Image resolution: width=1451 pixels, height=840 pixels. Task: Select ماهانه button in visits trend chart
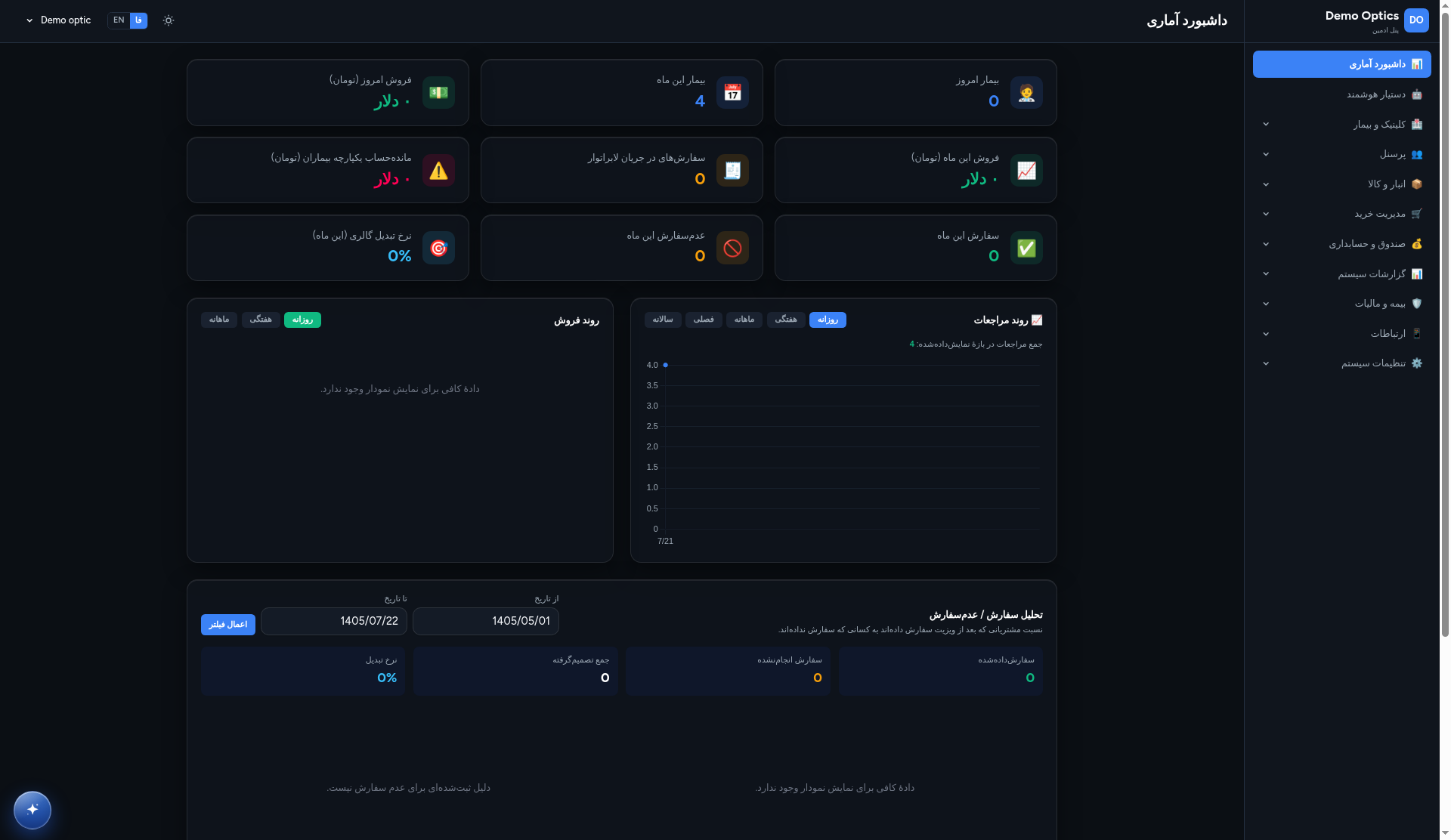click(x=744, y=320)
